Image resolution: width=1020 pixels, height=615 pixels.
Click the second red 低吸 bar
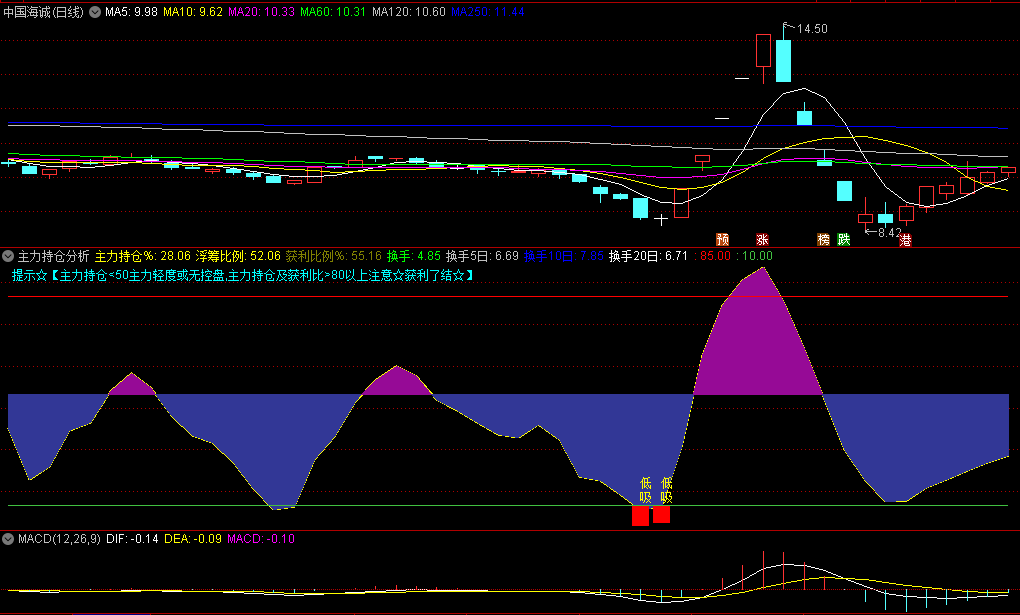pyautogui.click(x=662, y=514)
